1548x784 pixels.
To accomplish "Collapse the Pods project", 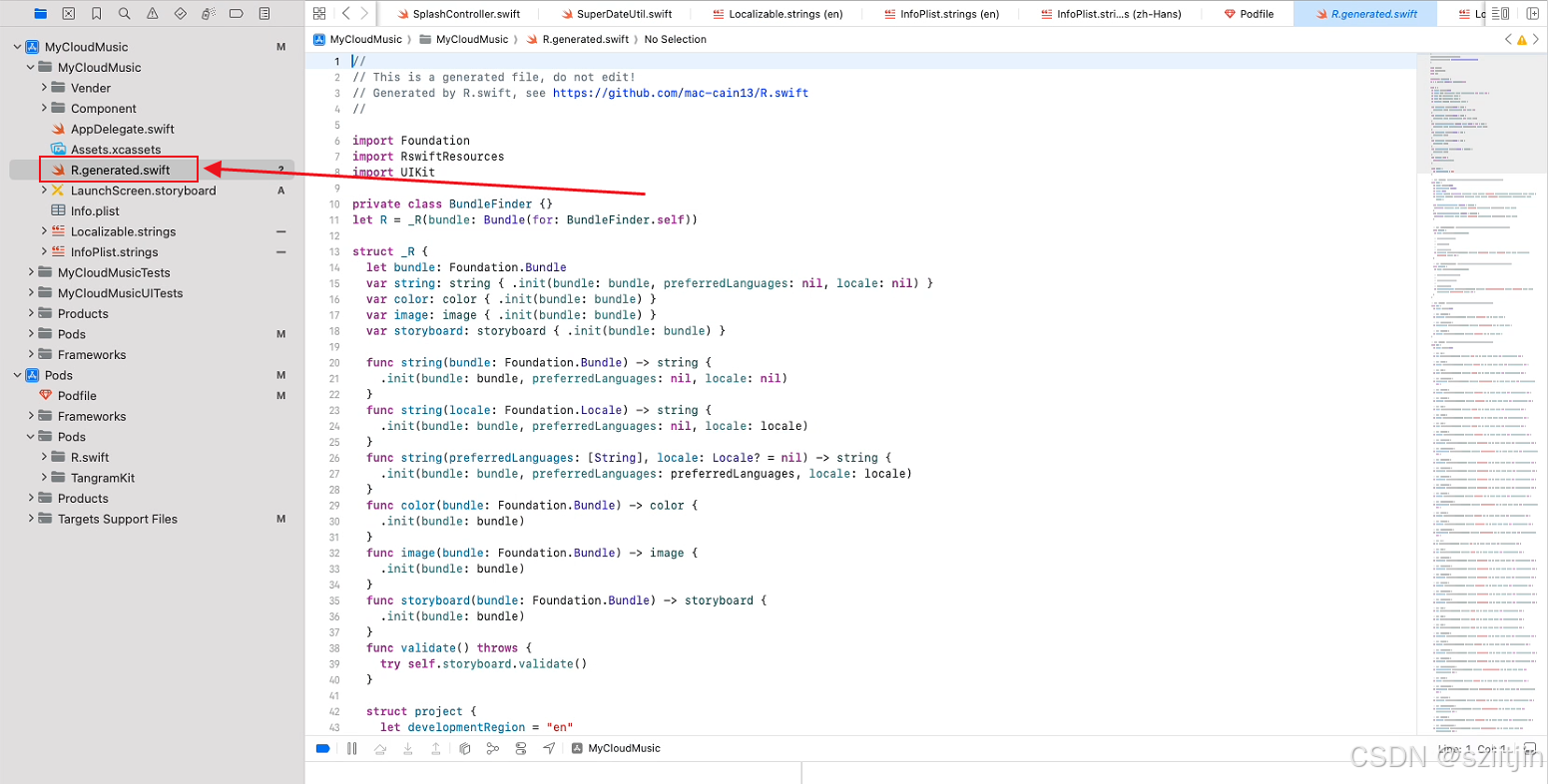I will [x=18, y=375].
